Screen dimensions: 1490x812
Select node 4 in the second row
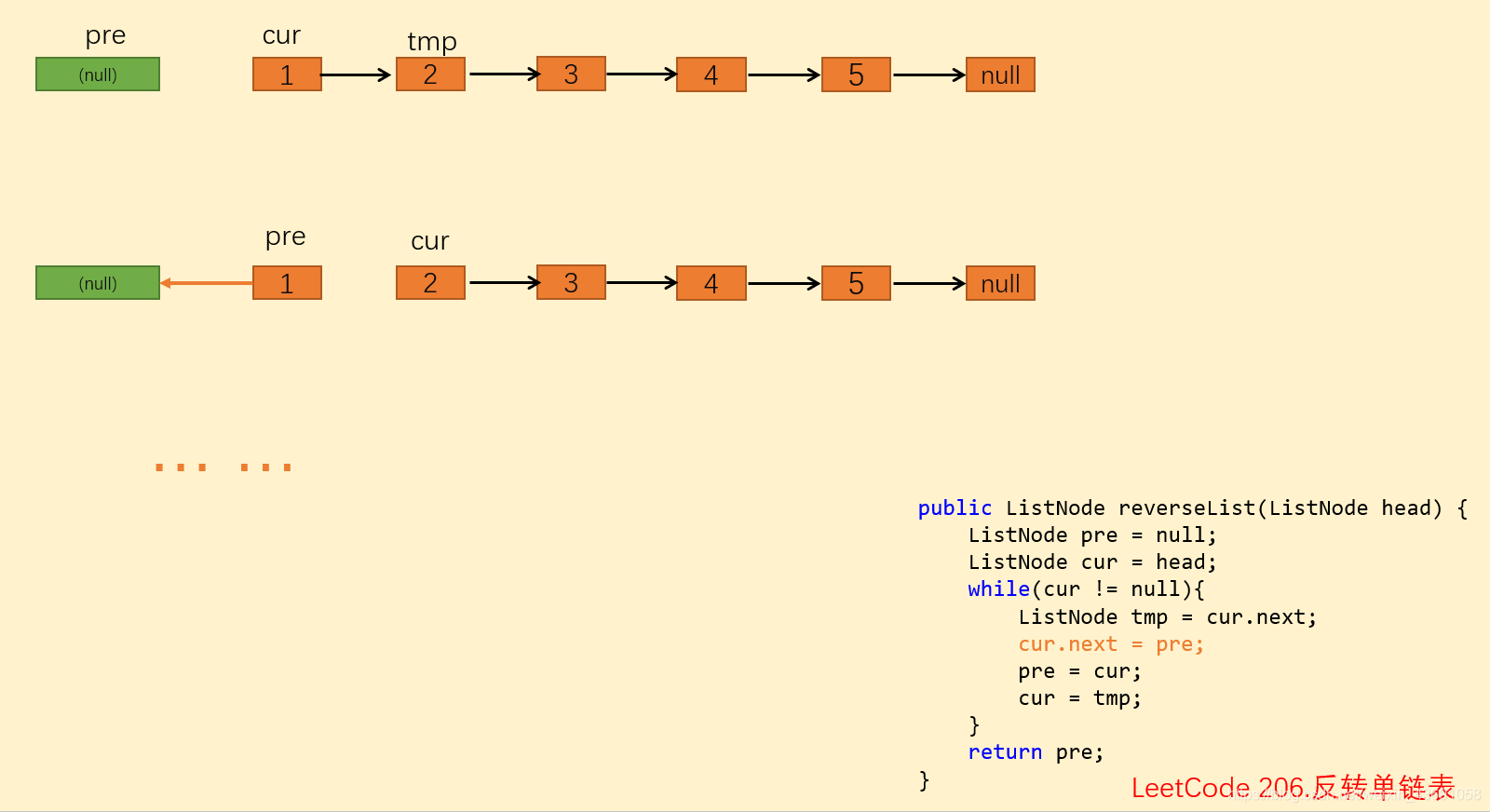tap(711, 283)
